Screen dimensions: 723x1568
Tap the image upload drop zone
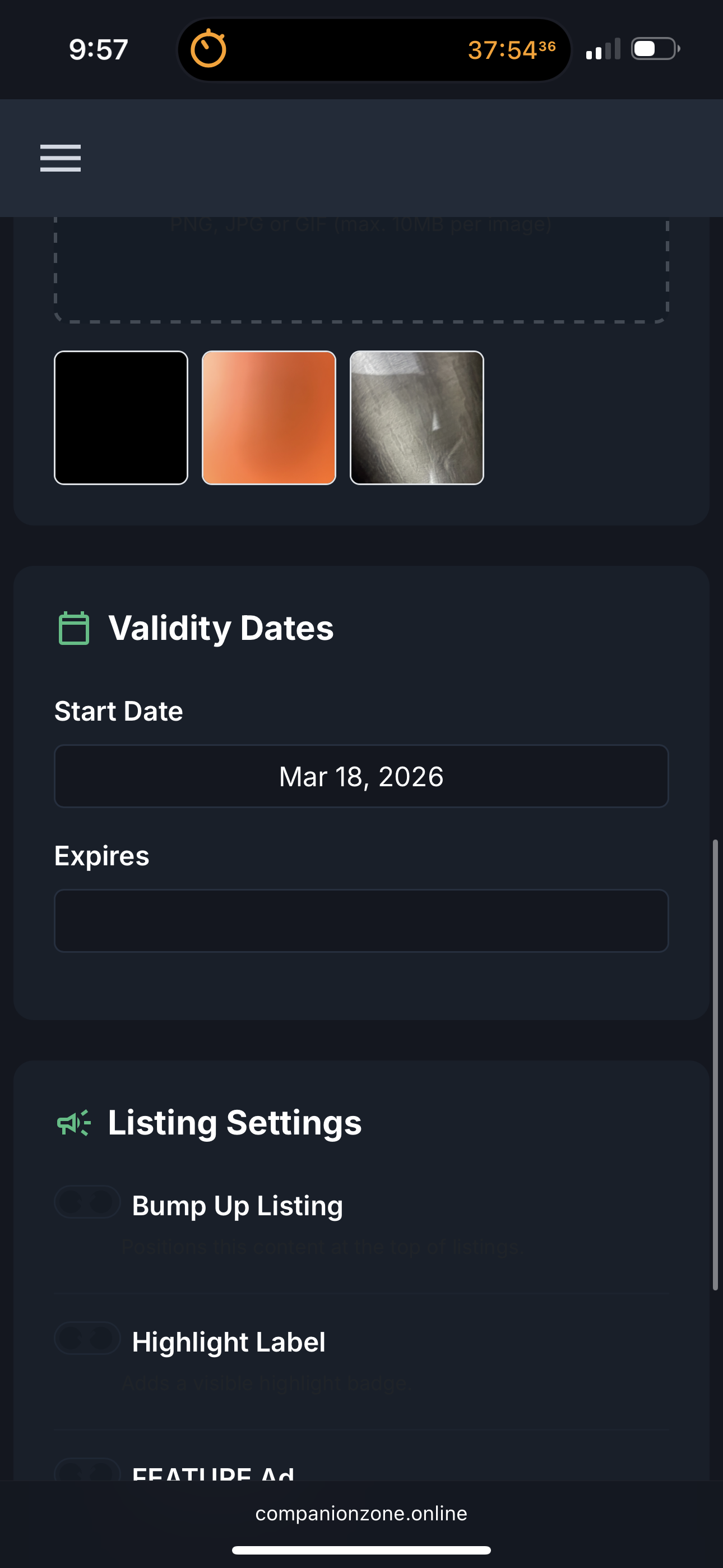(361, 271)
